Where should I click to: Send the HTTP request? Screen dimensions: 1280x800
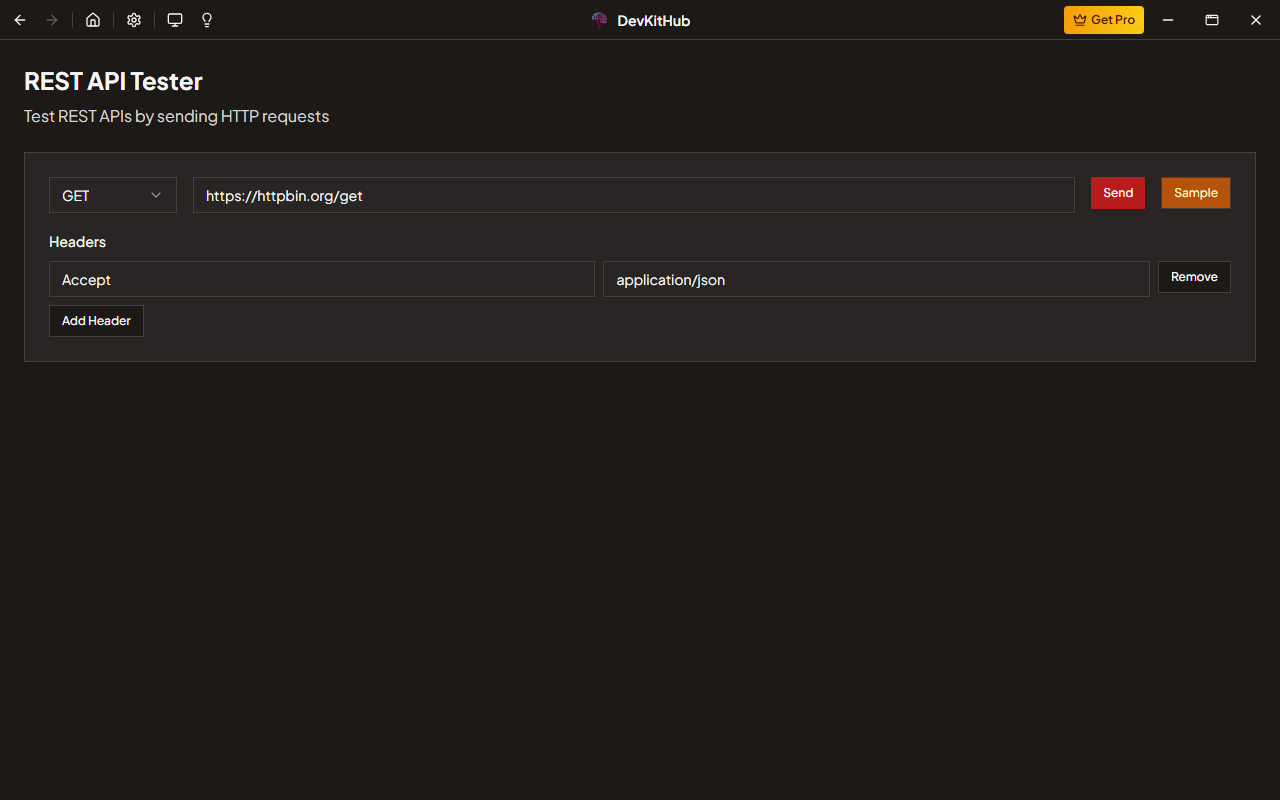(x=1118, y=193)
